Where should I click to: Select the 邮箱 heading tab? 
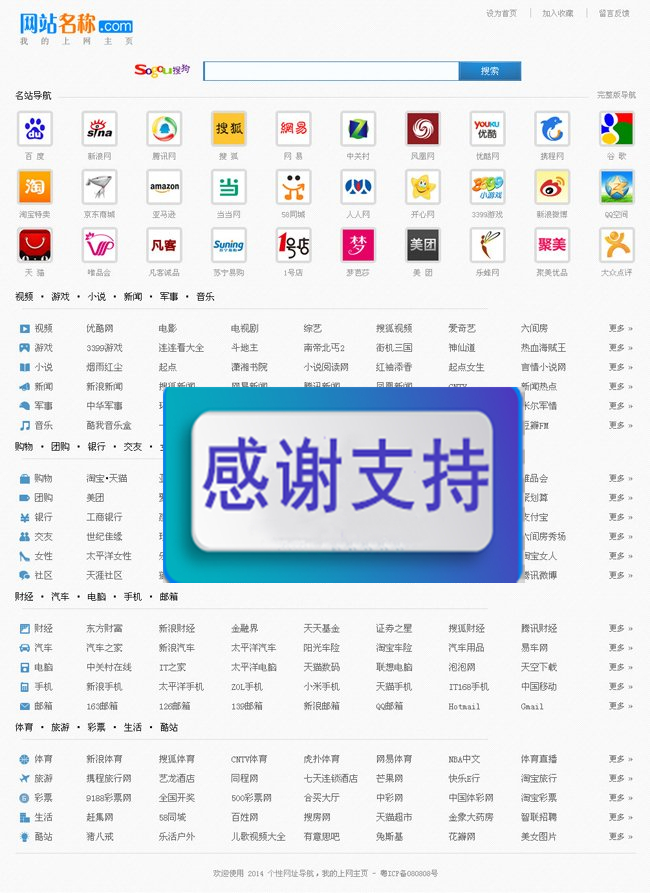coord(169,597)
